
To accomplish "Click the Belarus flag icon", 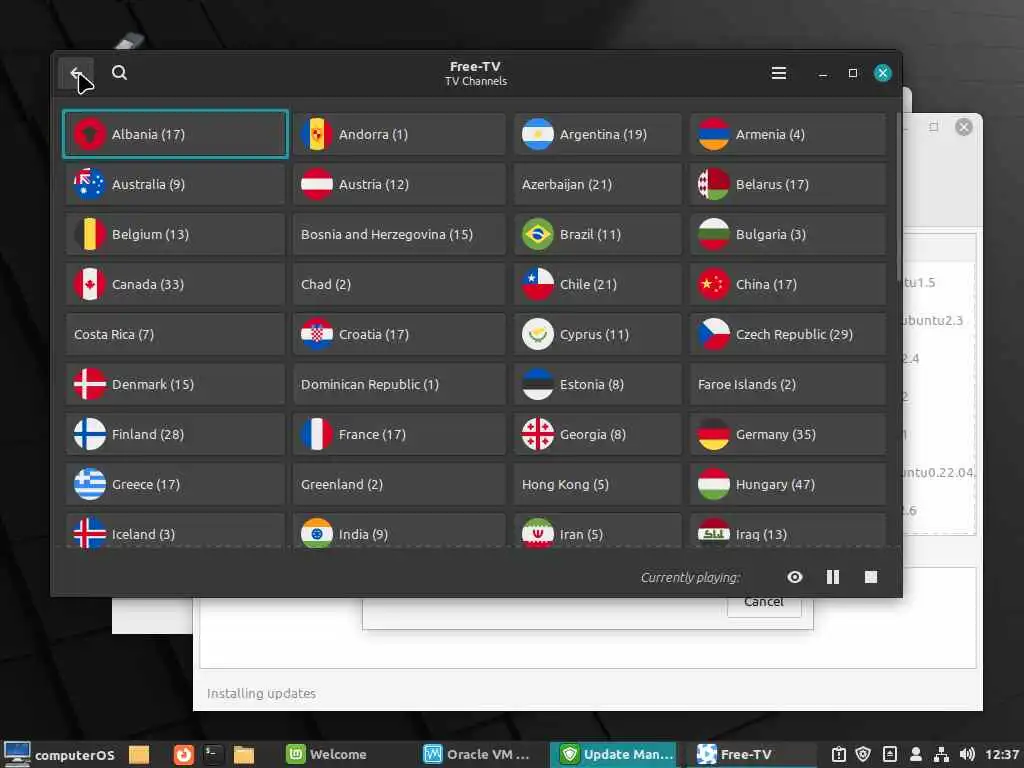I will click(x=713, y=184).
